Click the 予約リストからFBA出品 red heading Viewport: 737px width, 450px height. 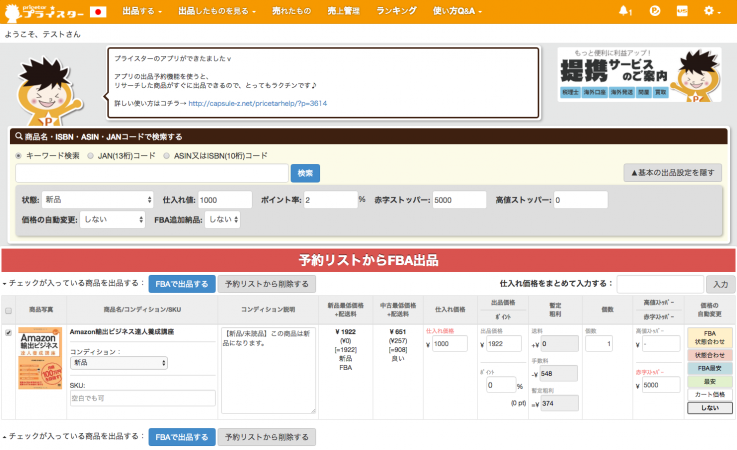pos(368,260)
